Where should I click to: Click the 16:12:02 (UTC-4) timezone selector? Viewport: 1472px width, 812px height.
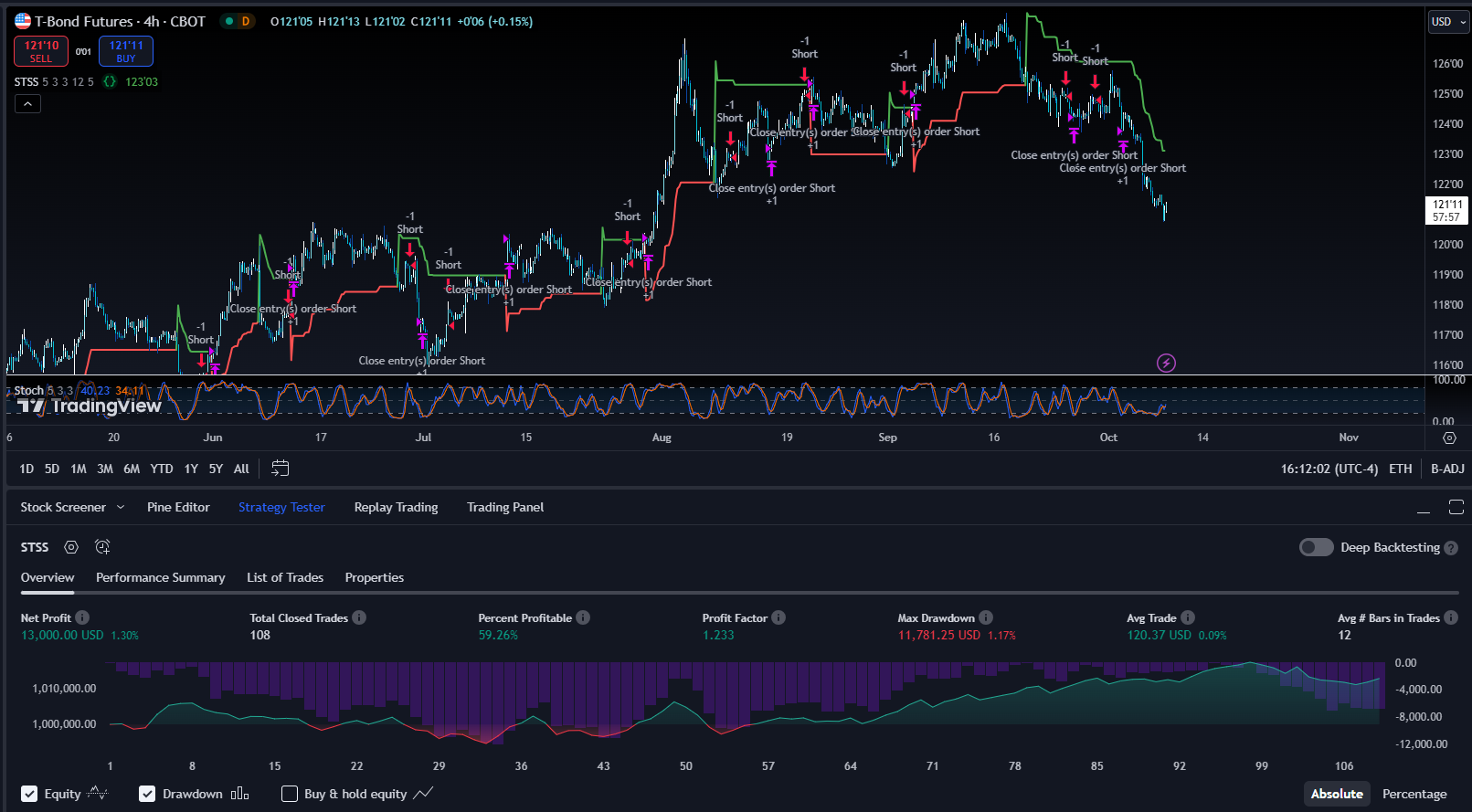click(1329, 469)
